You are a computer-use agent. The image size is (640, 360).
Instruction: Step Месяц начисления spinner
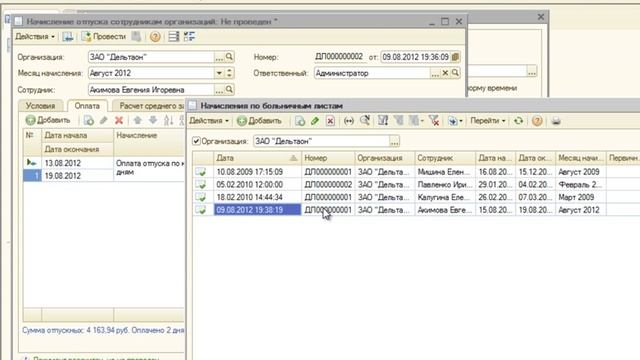pos(229,73)
